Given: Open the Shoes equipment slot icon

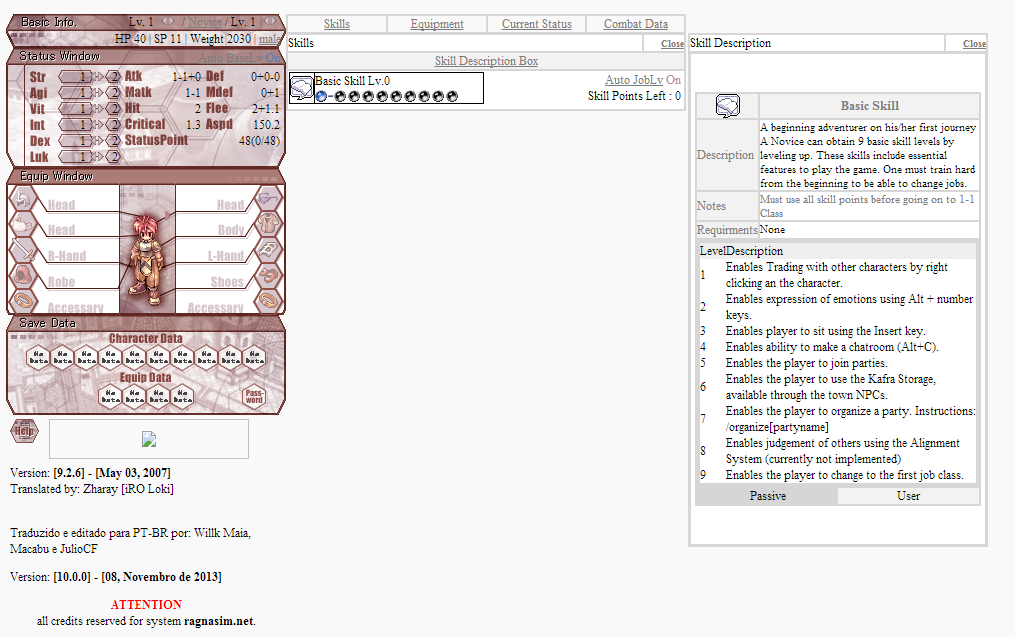Looking at the screenshot, I should pos(268,275).
